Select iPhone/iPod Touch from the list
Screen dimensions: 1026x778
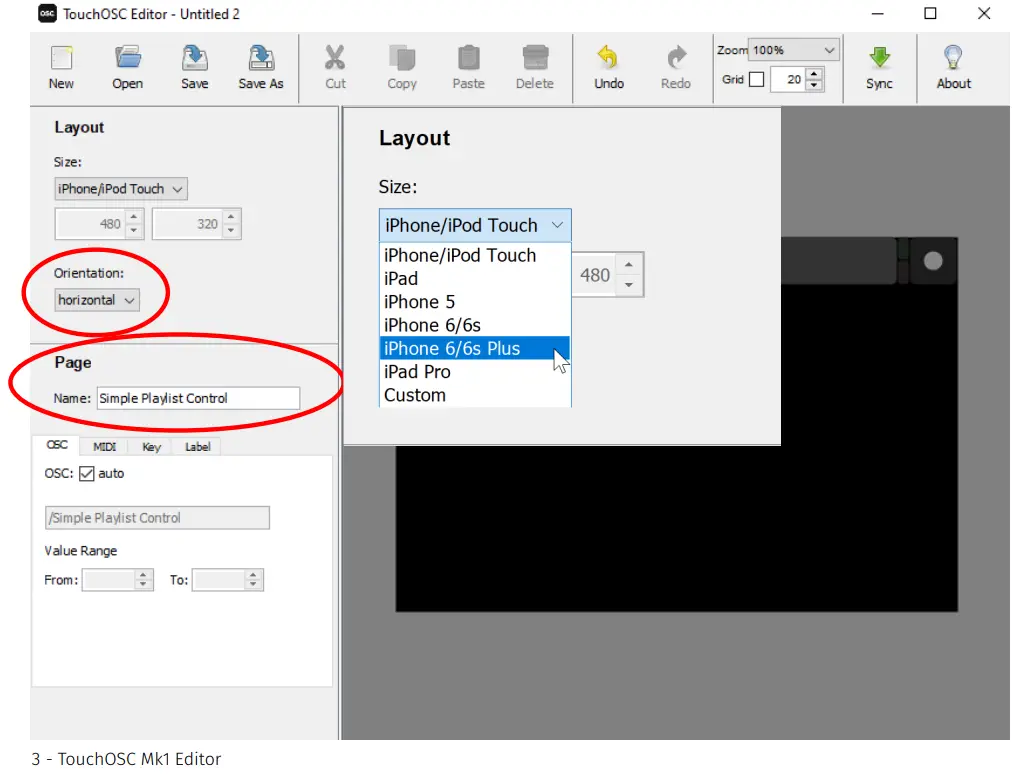click(475, 255)
